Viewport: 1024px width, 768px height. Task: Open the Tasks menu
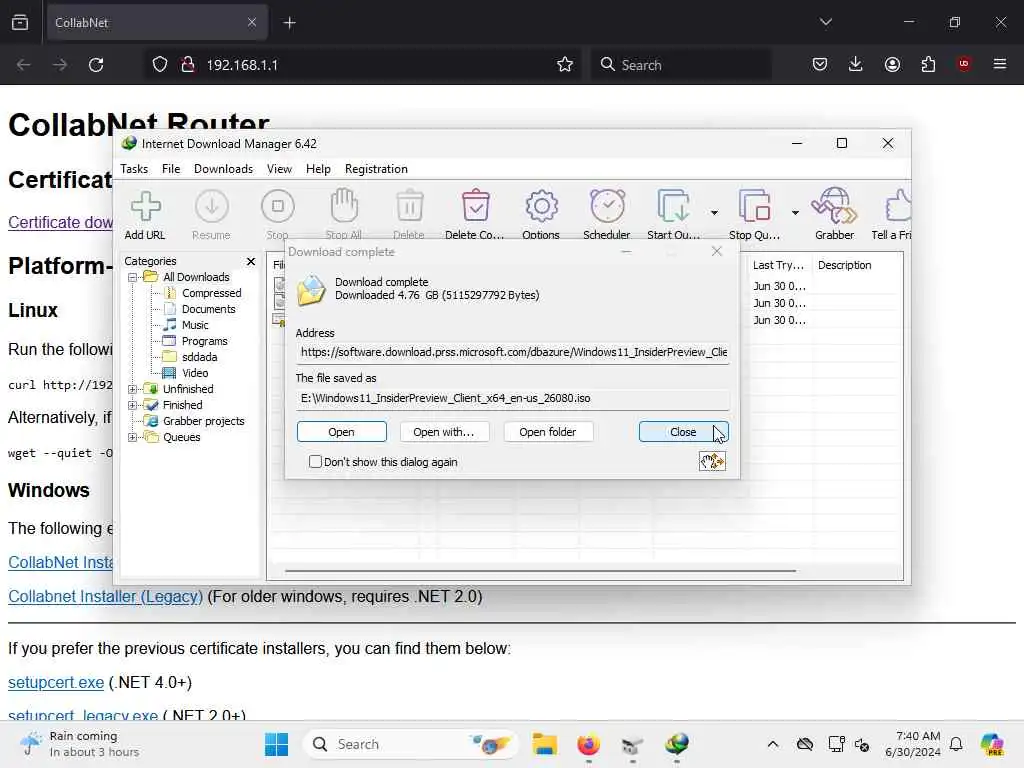[134, 169]
